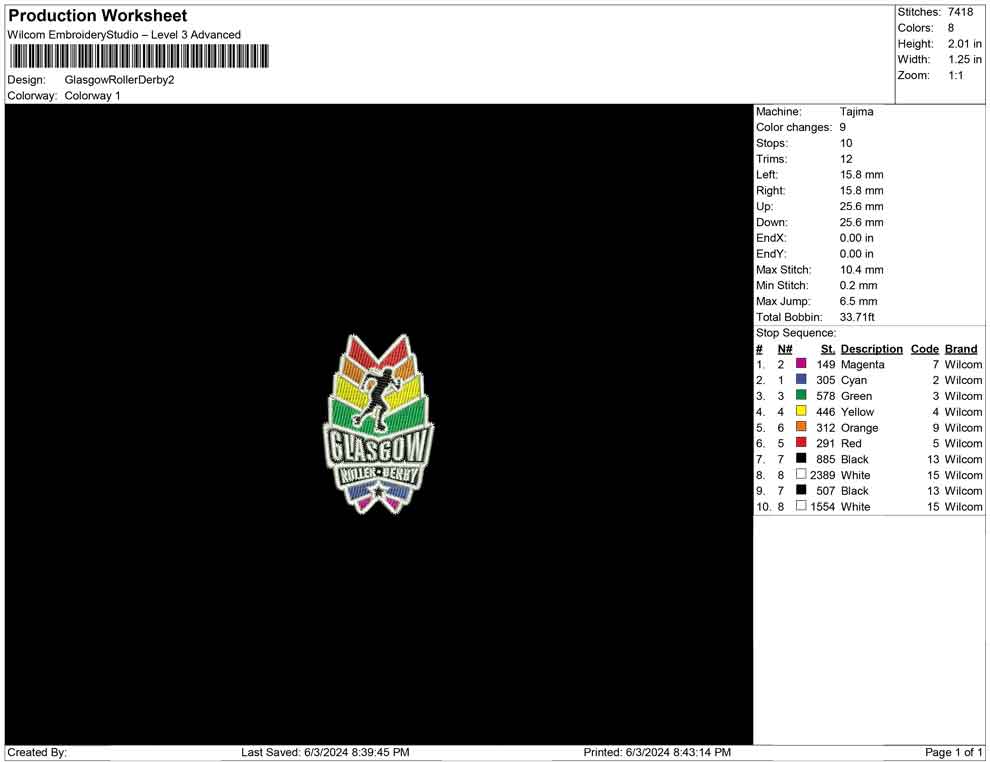Click the "Brand" column header
Screen dimensions: 990x762
coord(961,349)
